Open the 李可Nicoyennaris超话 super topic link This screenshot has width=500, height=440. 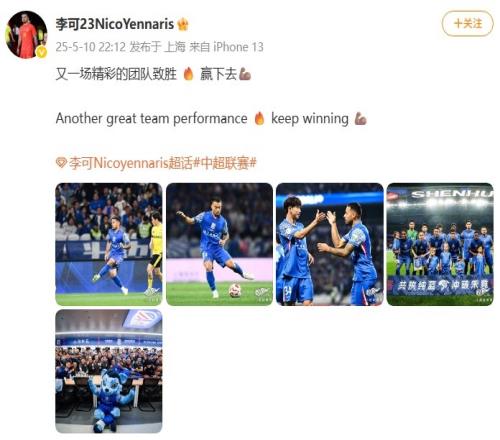tap(131, 163)
